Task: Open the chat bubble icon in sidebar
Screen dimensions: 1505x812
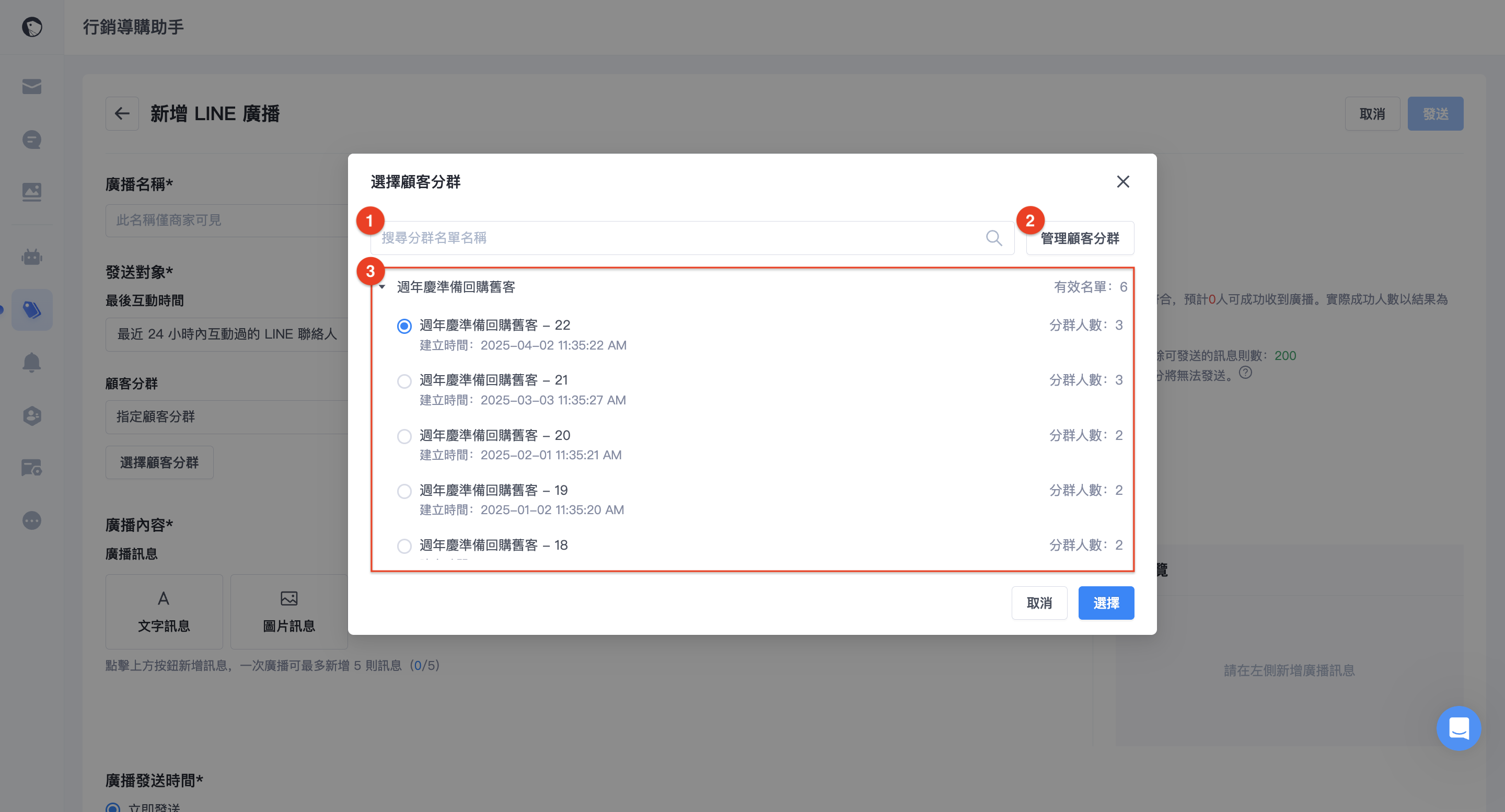Action: [x=32, y=140]
